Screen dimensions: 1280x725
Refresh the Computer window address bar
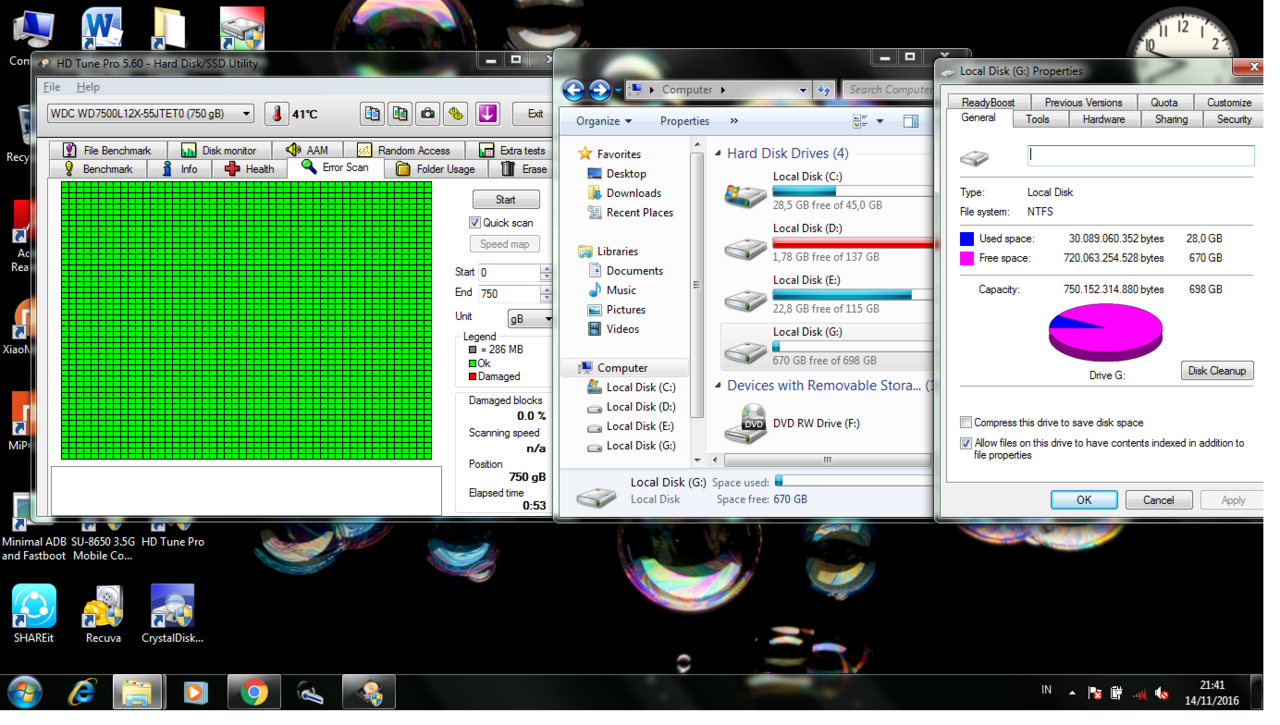tap(824, 90)
